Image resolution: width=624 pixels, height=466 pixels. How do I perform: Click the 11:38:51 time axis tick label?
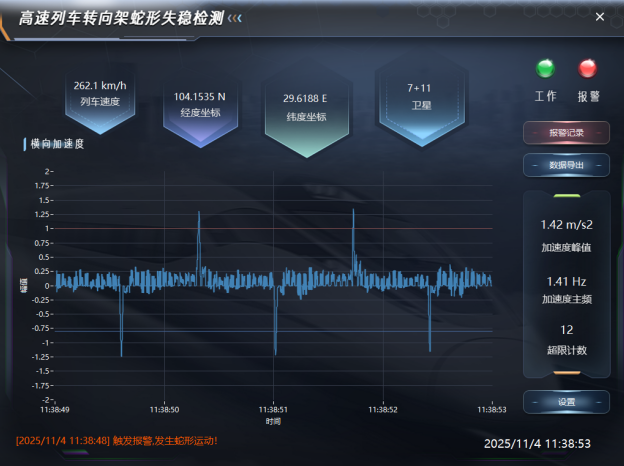coord(273,409)
